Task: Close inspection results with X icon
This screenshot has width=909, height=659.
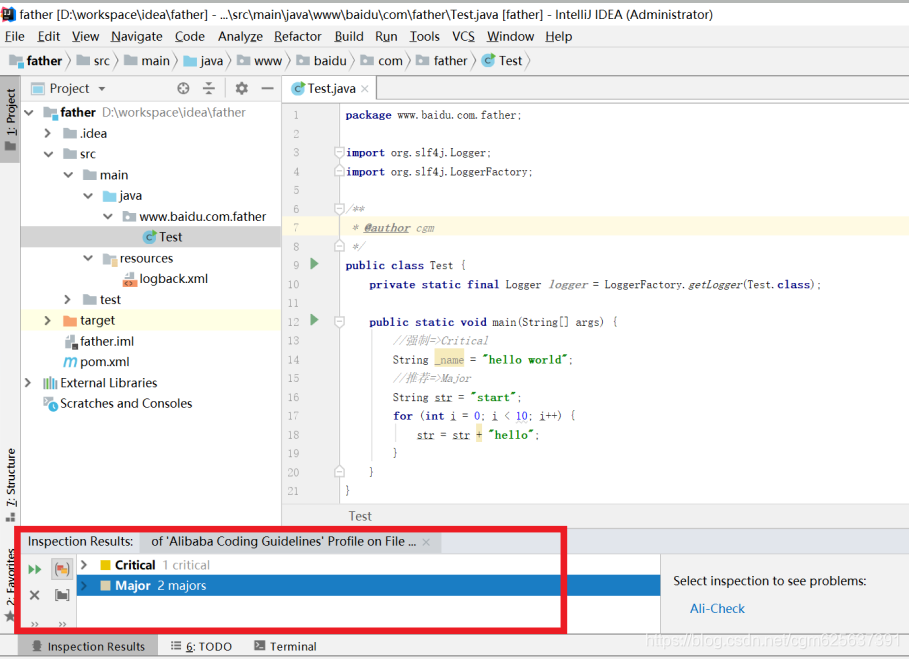Action: click(35, 595)
